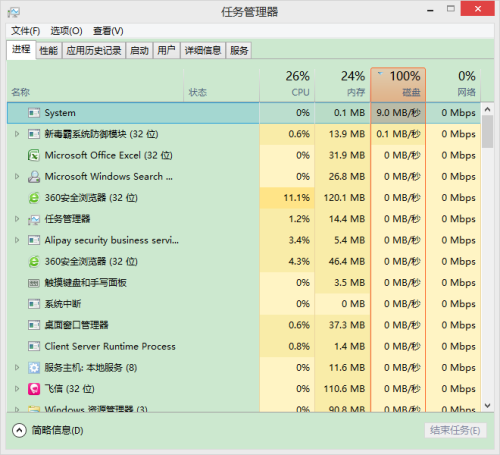Select the 桌面窗口管理器 process name
500x455 pixels.
point(77,325)
